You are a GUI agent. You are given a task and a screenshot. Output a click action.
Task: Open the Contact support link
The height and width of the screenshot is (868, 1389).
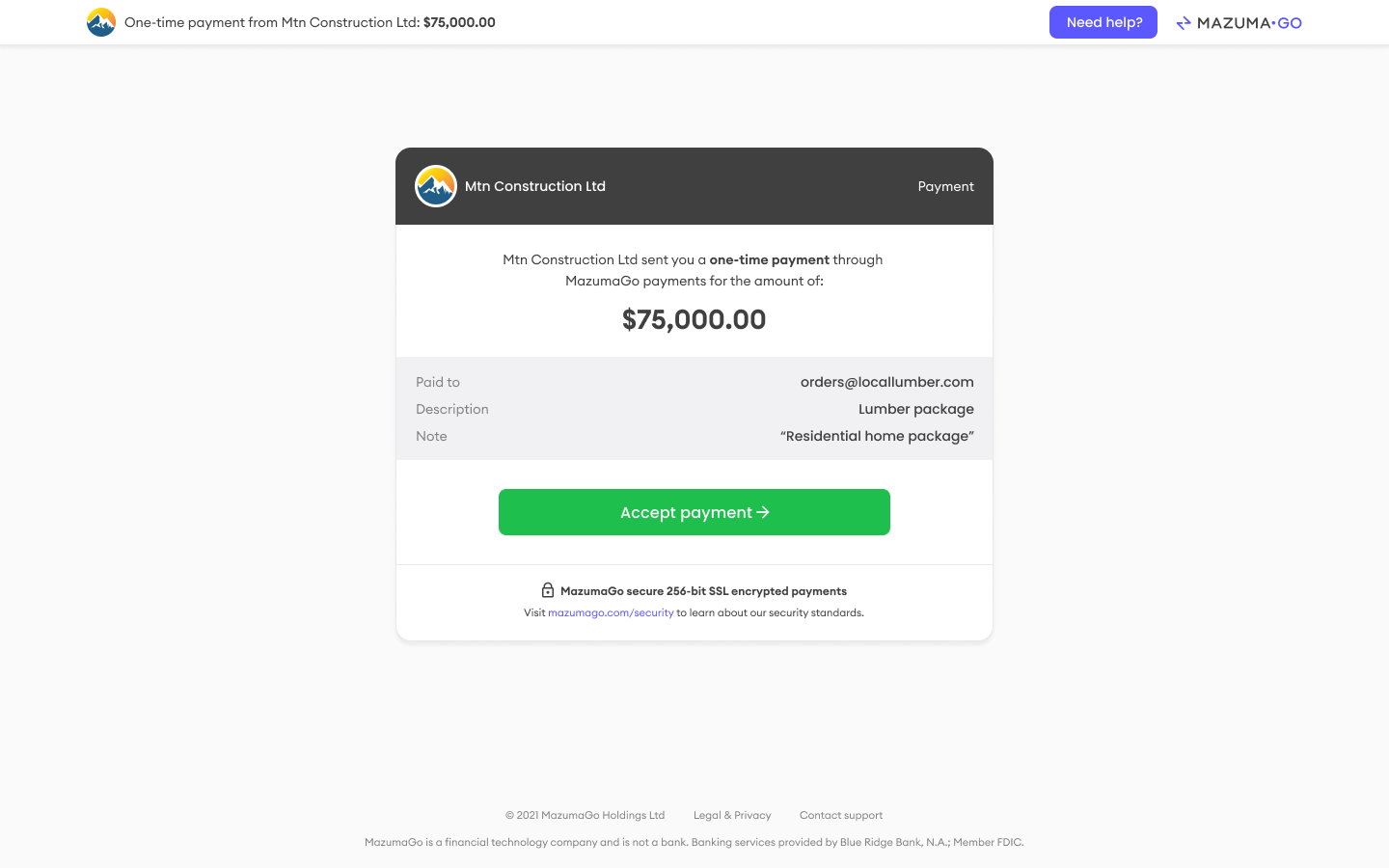pyautogui.click(x=841, y=815)
